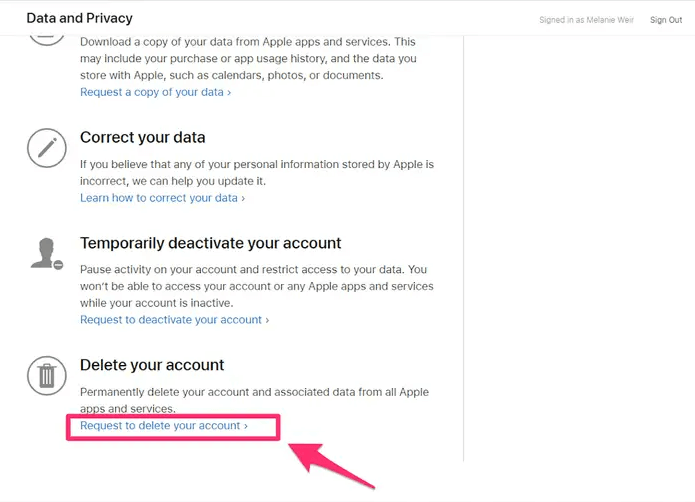695x502 pixels.
Task: Click the paragraph about permanently deleting your account
Action: (x=254, y=400)
